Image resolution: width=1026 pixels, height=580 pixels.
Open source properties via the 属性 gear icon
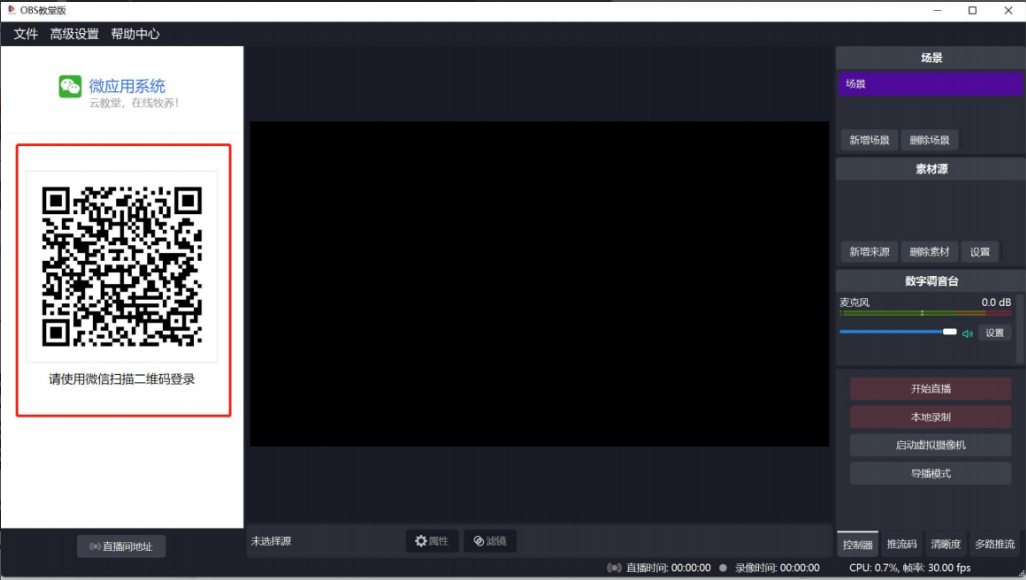(421, 540)
